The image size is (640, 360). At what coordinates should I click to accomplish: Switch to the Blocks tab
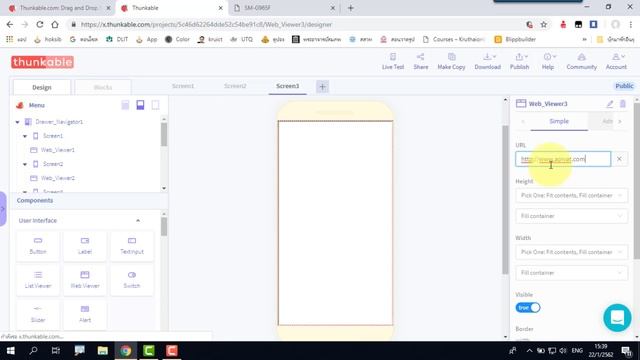point(103,87)
